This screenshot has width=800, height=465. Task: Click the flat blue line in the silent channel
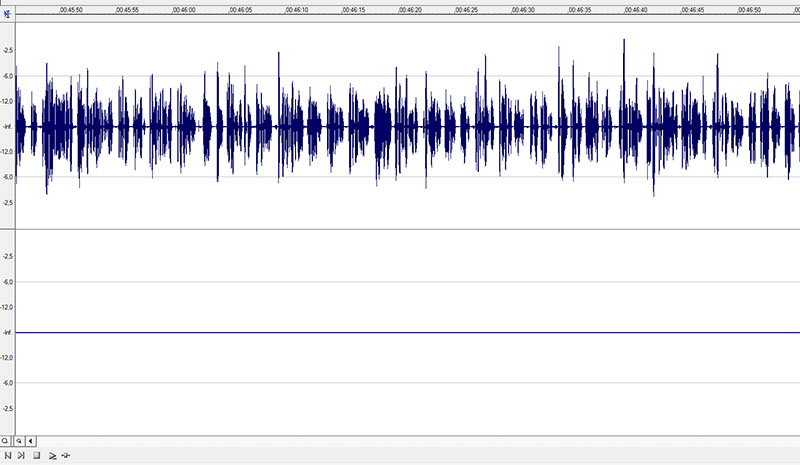coord(400,332)
